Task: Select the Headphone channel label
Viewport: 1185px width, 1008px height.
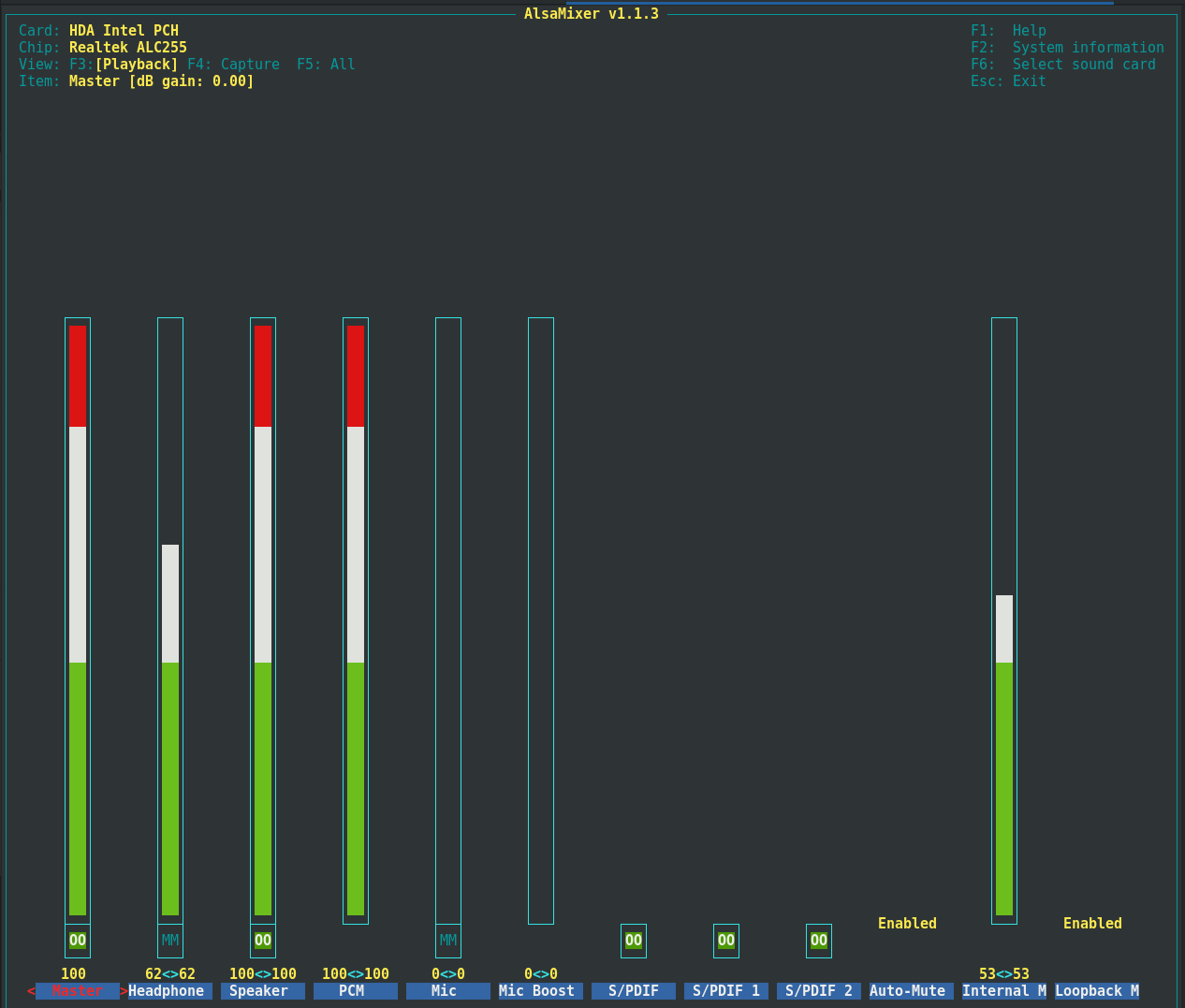Action: [x=170, y=991]
